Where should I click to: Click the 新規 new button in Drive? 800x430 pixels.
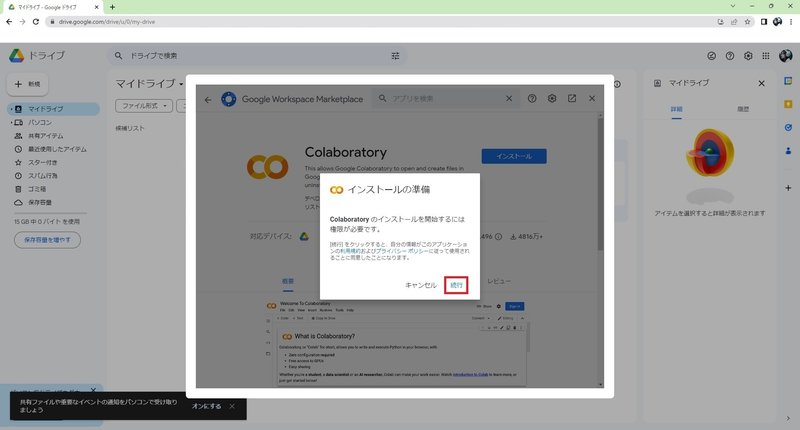28,84
